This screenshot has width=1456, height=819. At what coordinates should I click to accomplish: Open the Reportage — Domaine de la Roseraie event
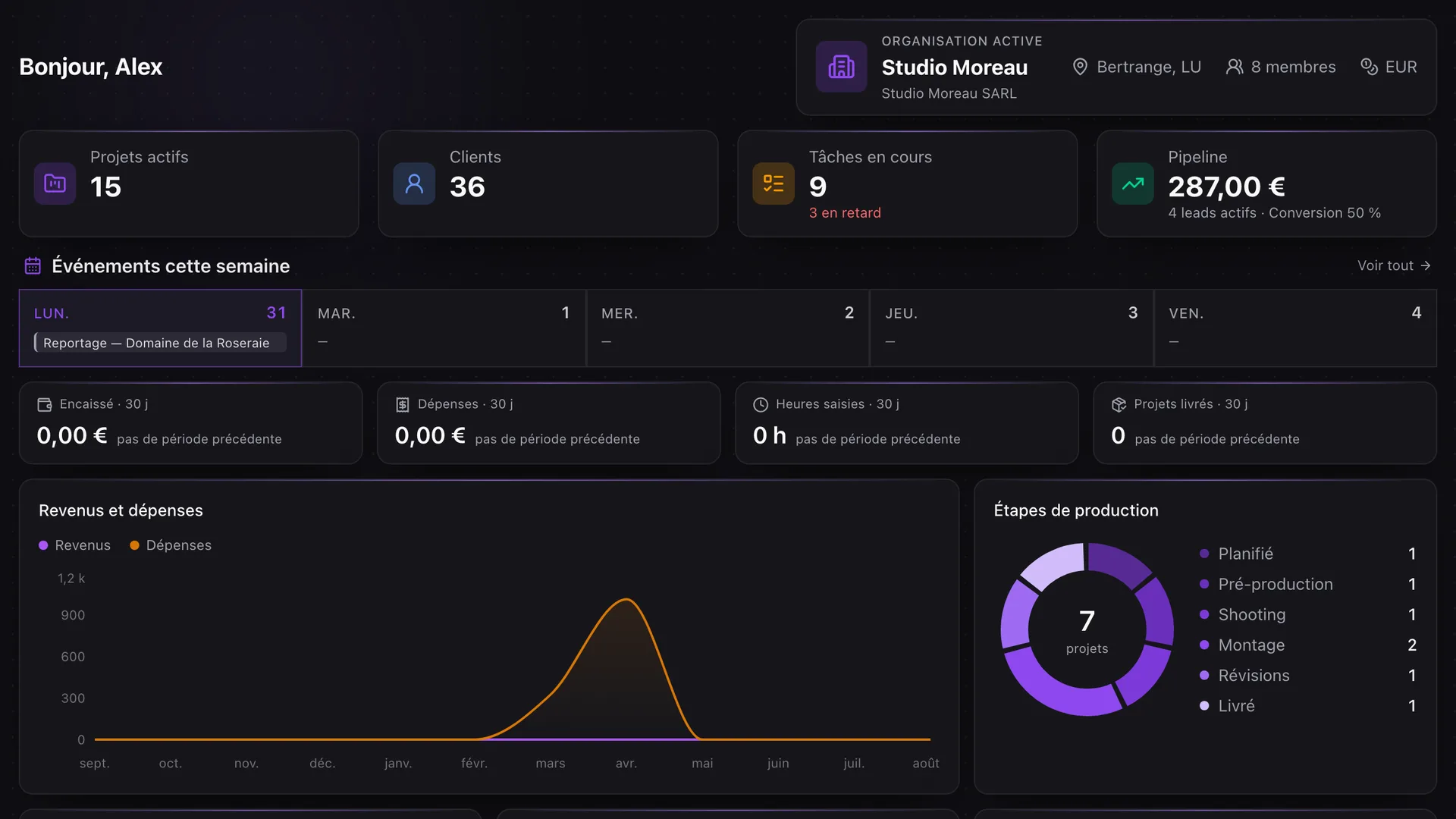coord(160,343)
